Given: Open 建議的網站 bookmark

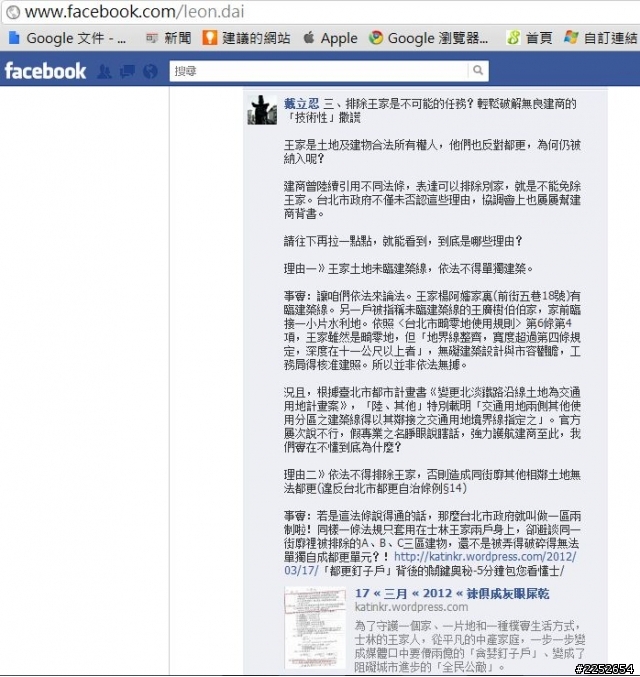Looking at the screenshot, I should tap(246, 38).
